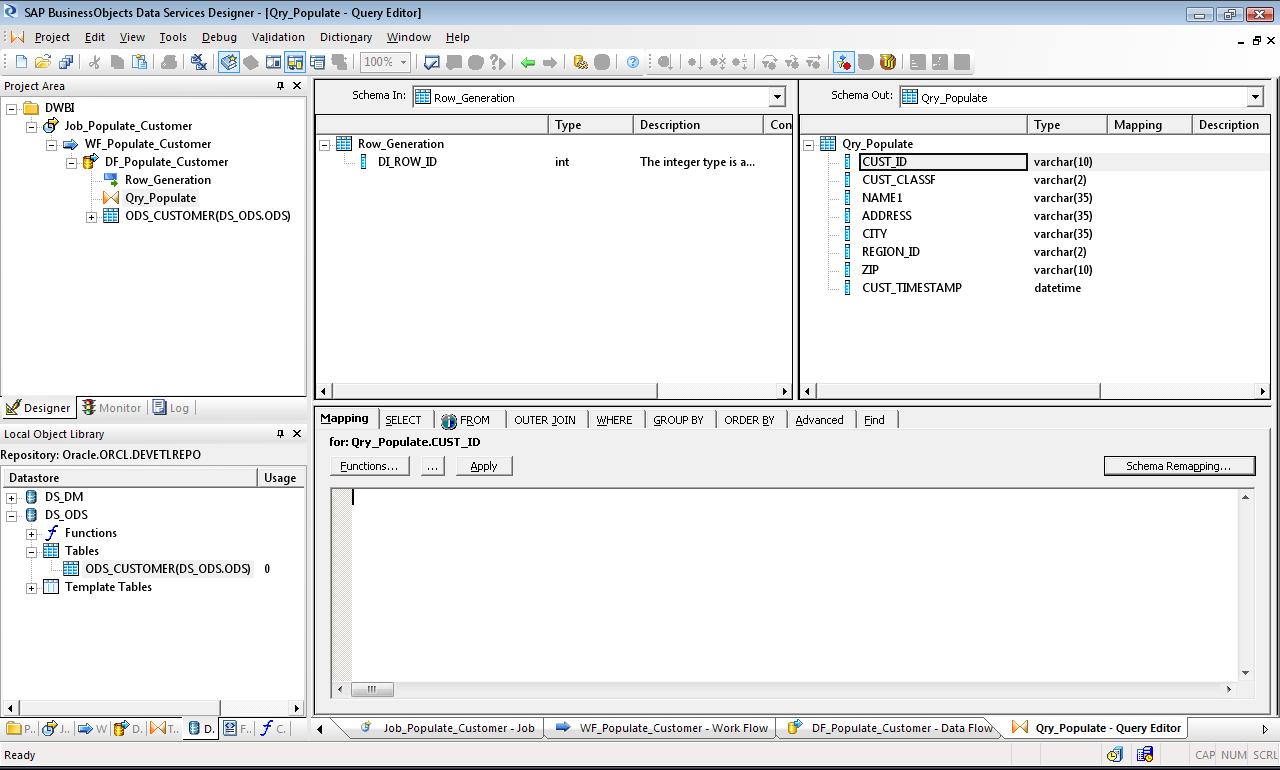Viewport: 1280px width, 770px height.
Task: Click the Work Flows library tab icon
Action: coord(91,728)
